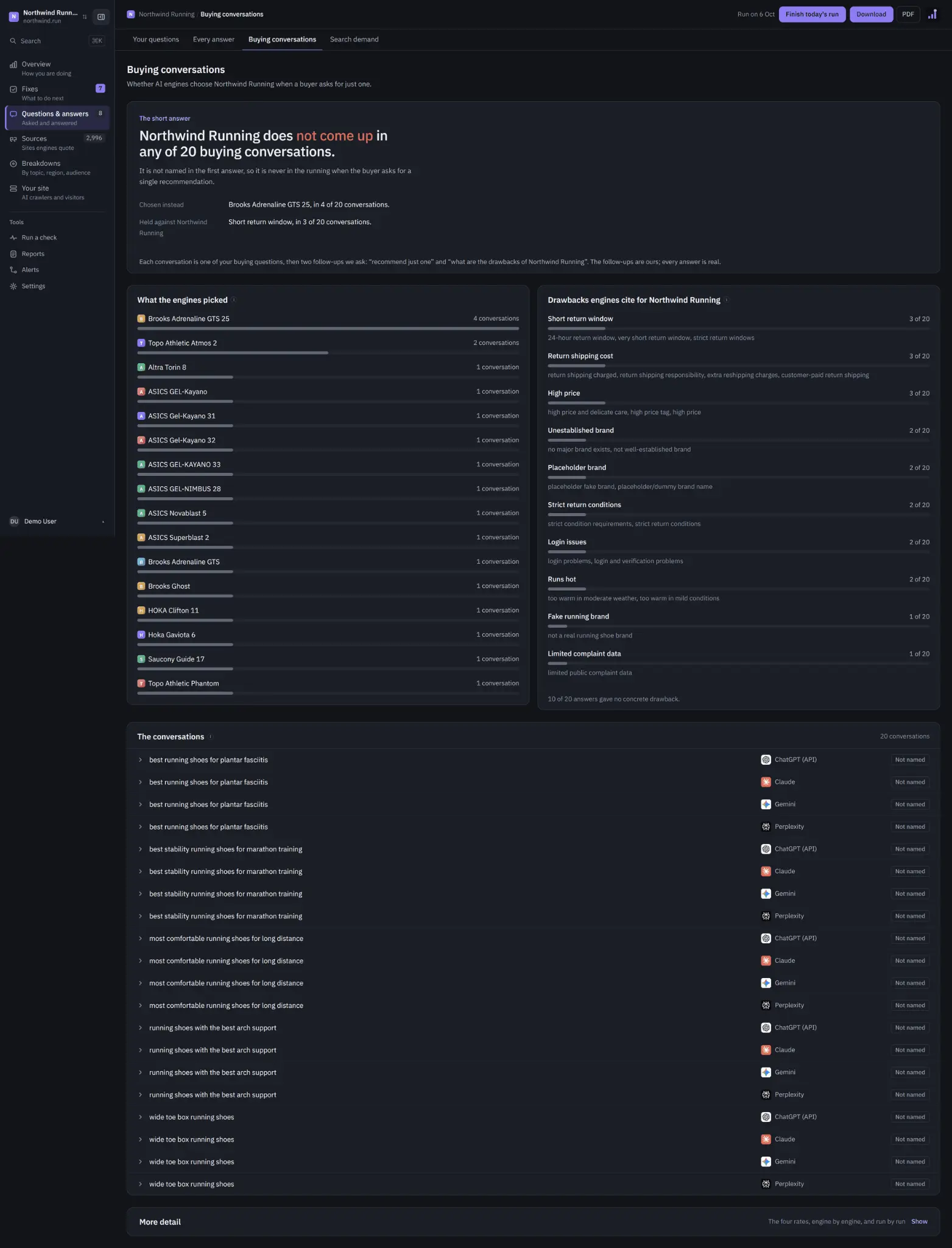Collapse the sidebar with the panel icon
Image resolution: width=952 pixels, height=1248 pixels.
click(101, 16)
